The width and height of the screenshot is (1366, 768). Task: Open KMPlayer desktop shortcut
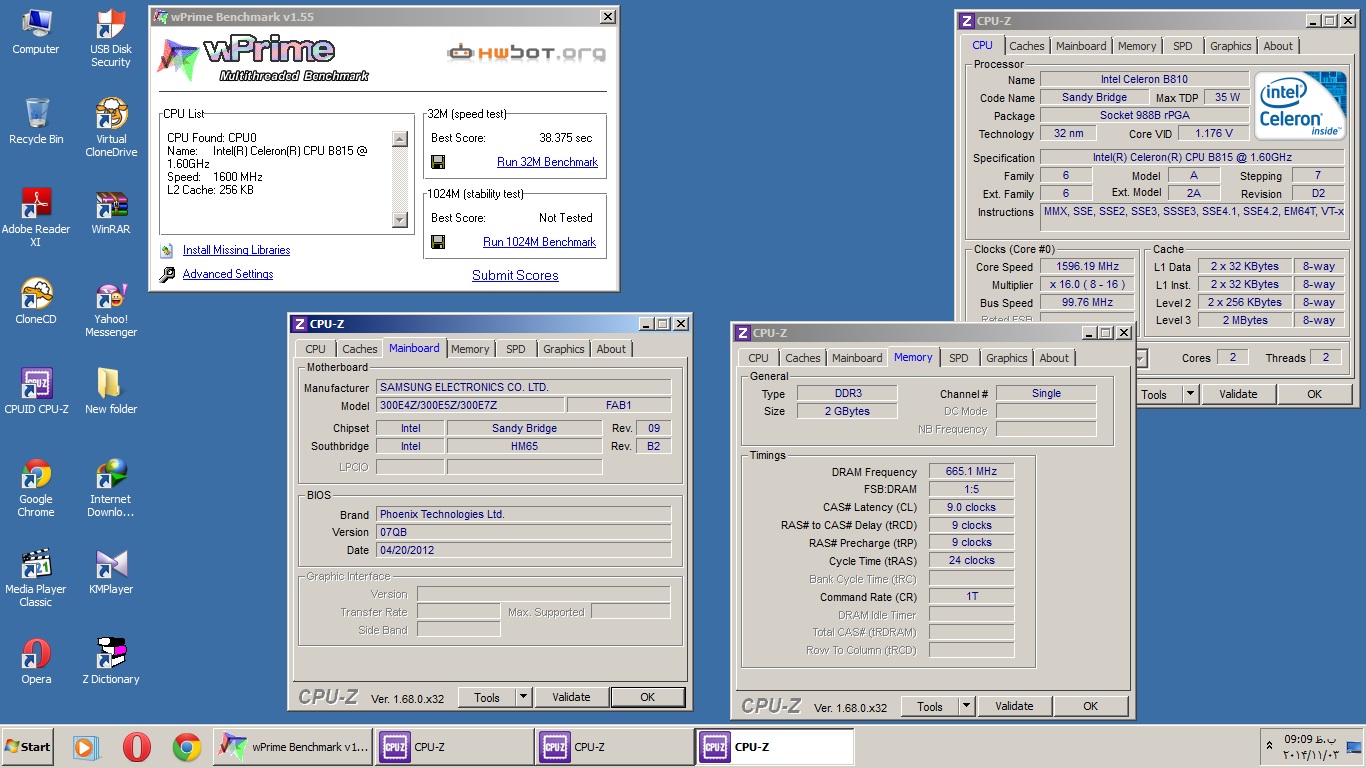click(111, 572)
